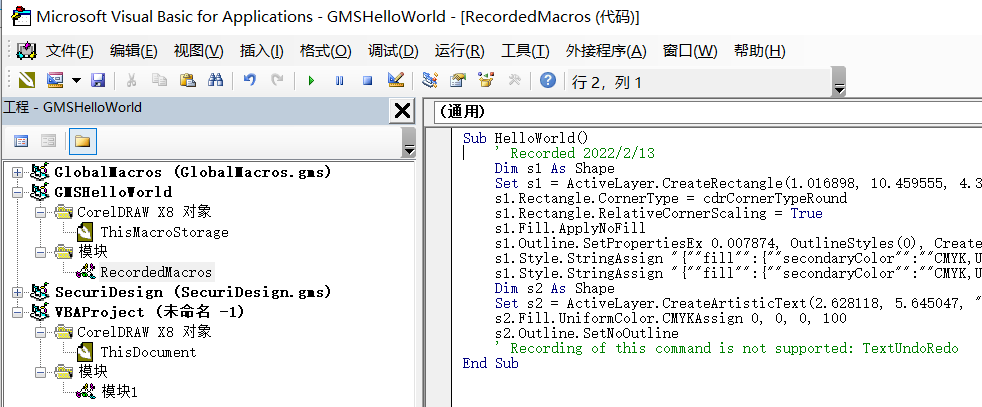The width and height of the screenshot is (982, 407).
Task: Click the Insert UserForm toolbar icon
Action: click(56, 80)
